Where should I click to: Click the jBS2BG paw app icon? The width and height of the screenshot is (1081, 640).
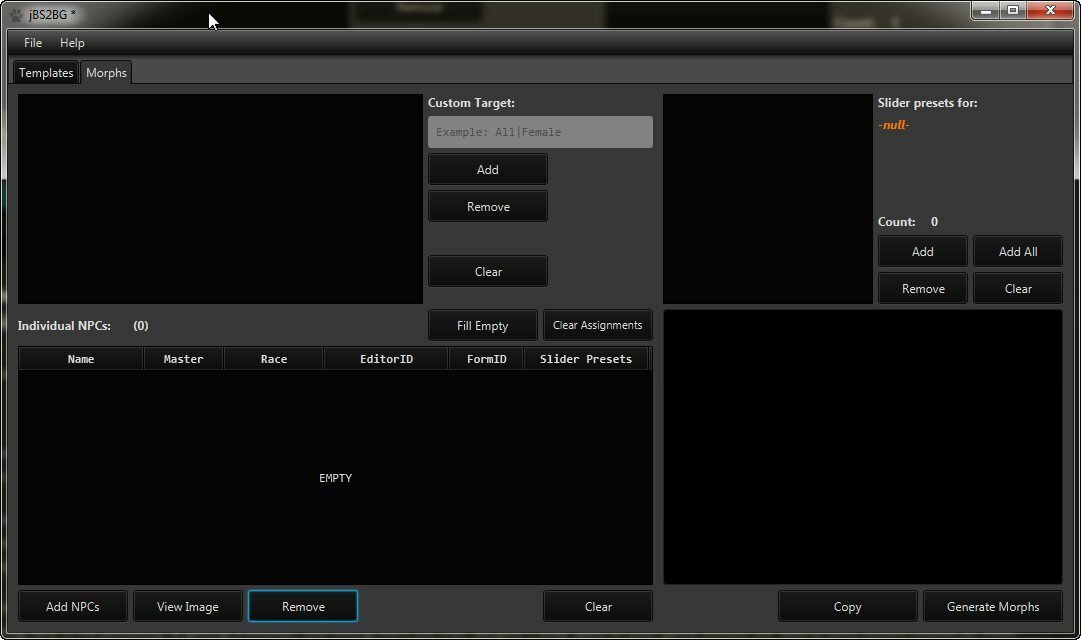click(x=17, y=14)
